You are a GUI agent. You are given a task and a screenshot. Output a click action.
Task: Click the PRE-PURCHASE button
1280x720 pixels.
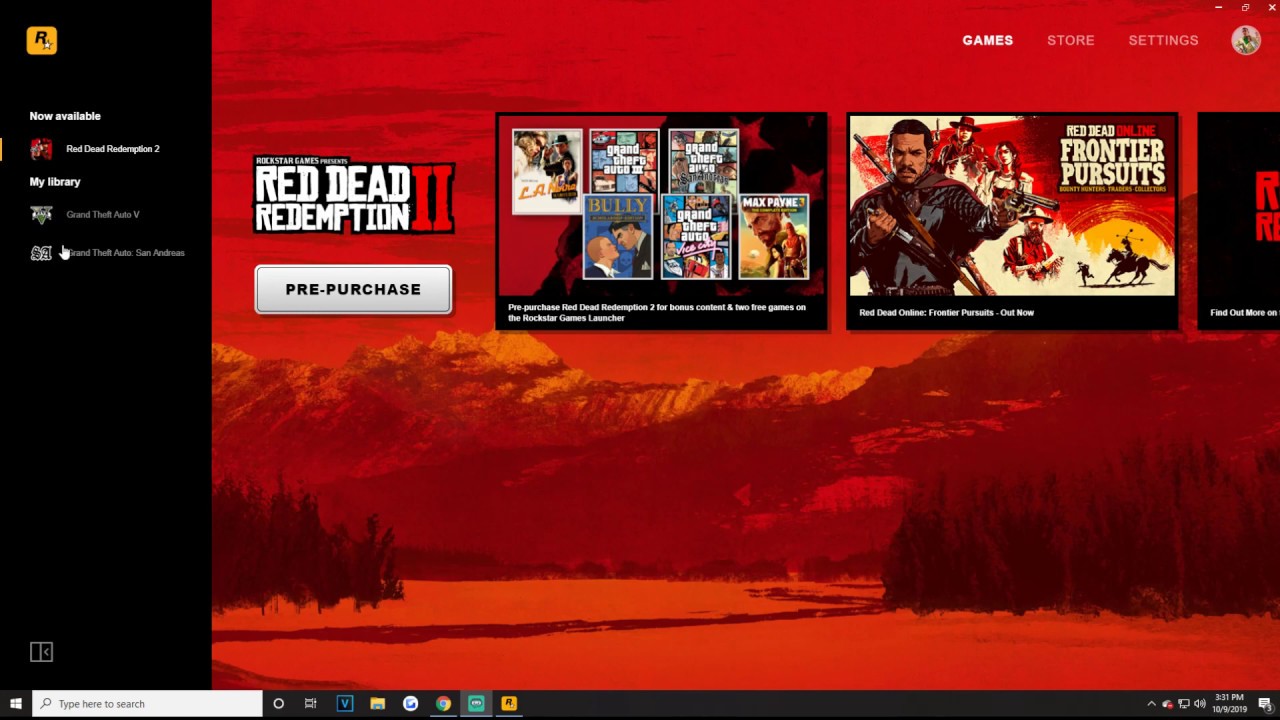point(353,289)
